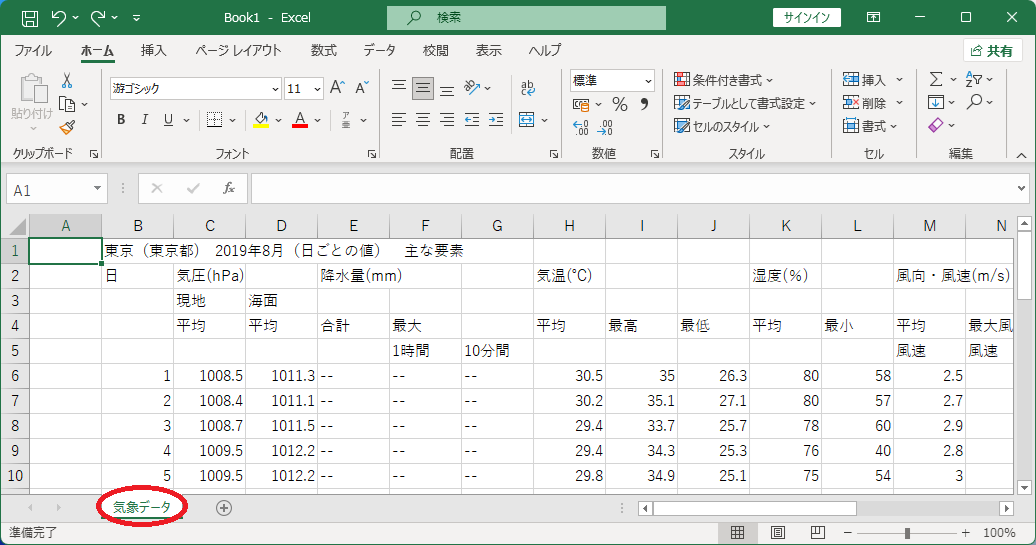Open the insert function fx dialog

[229, 189]
